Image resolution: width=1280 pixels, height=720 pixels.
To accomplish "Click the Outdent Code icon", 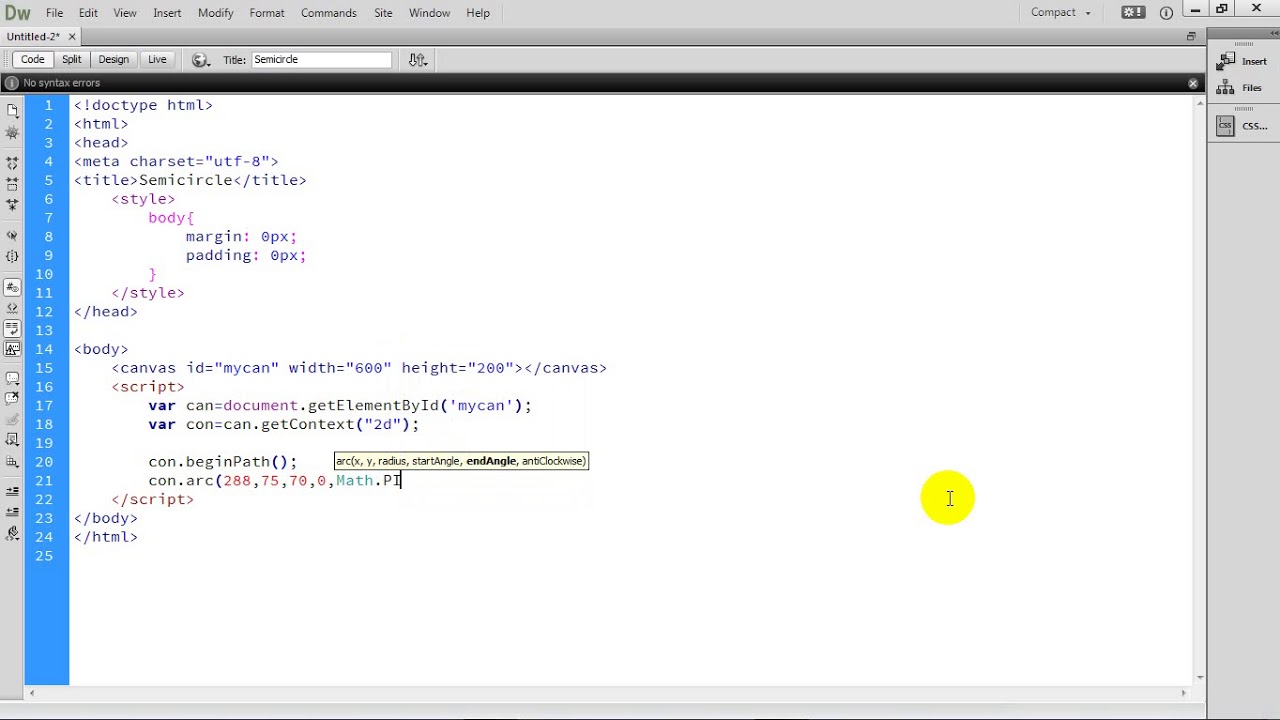I will pyautogui.click(x=12, y=513).
